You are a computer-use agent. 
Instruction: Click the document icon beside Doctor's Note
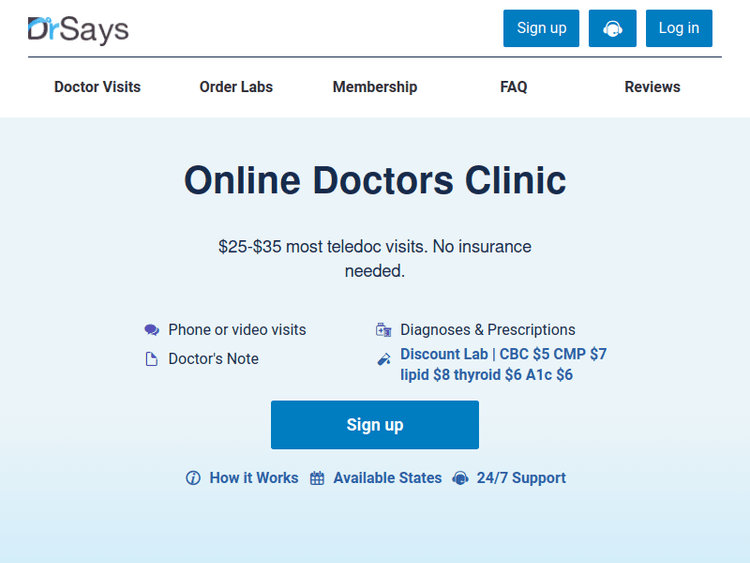pyautogui.click(x=152, y=359)
